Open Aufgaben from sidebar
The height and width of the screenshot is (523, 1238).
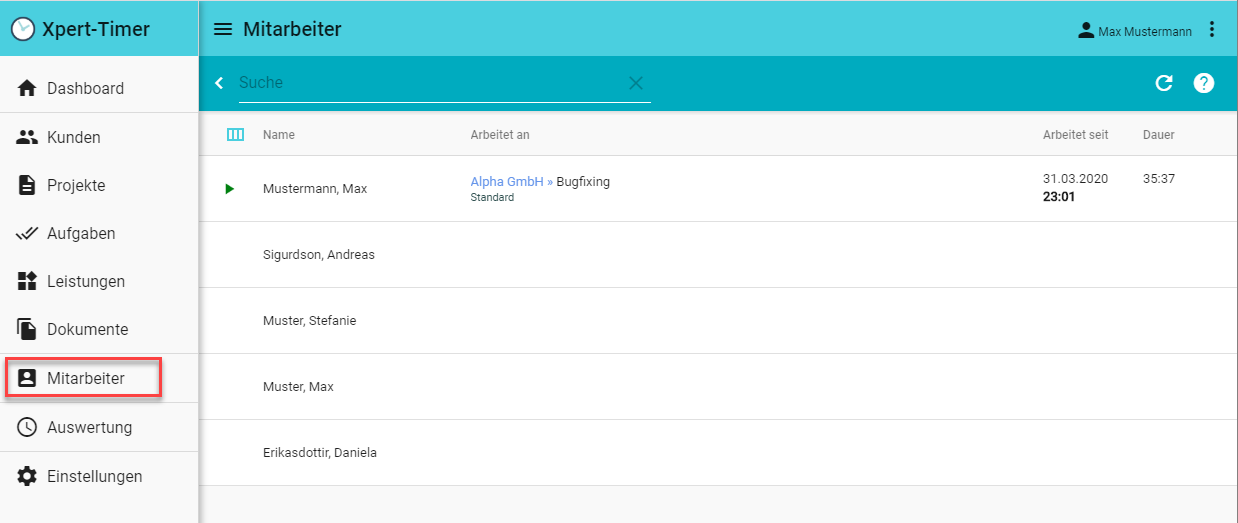point(80,233)
